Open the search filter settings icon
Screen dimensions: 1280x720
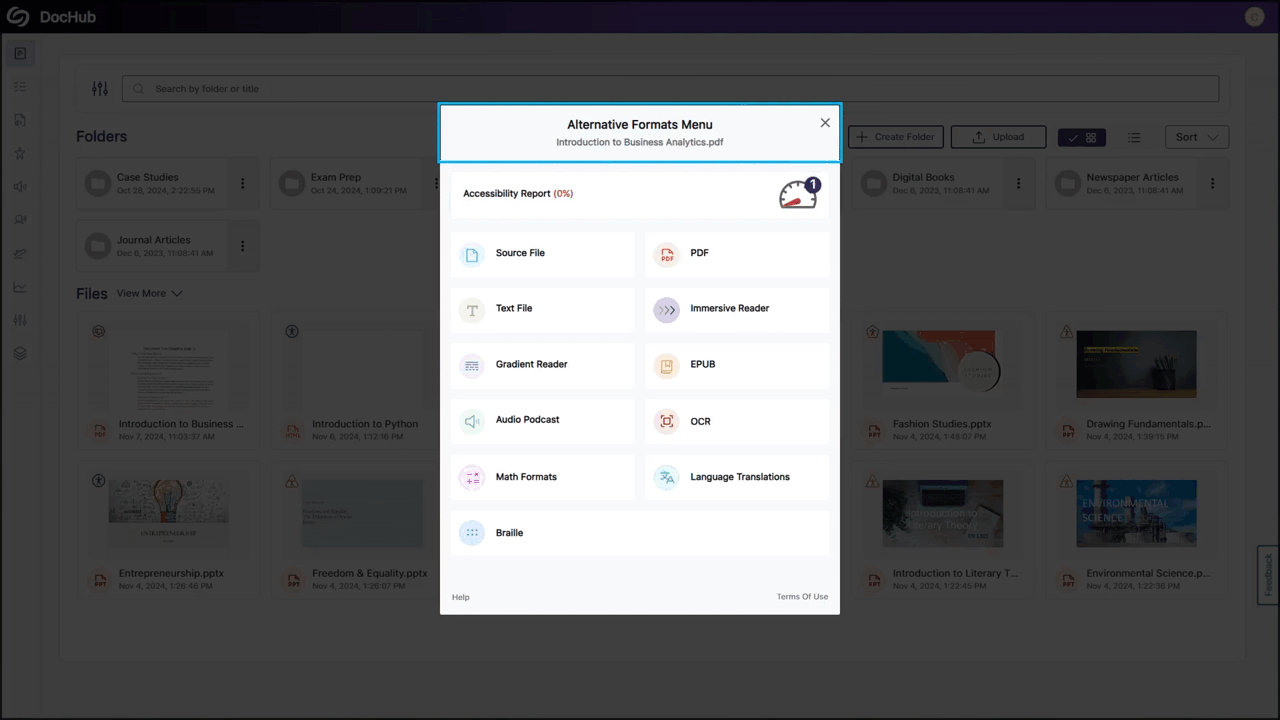click(x=100, y=89)
